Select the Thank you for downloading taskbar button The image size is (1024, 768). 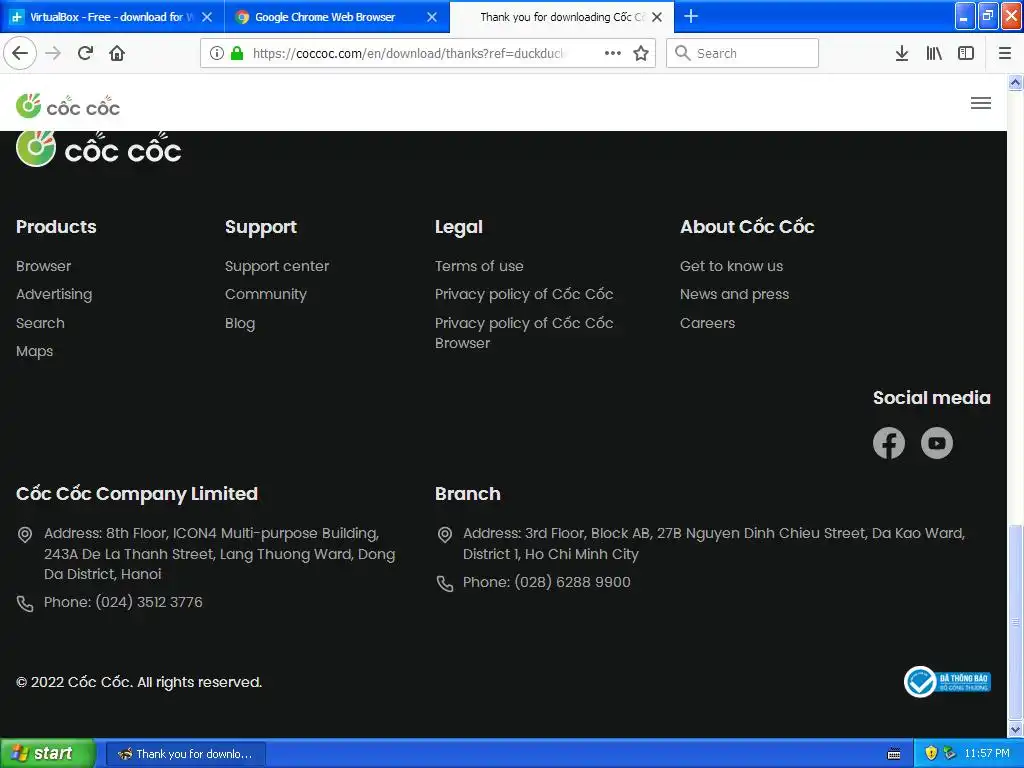(185, 754)
